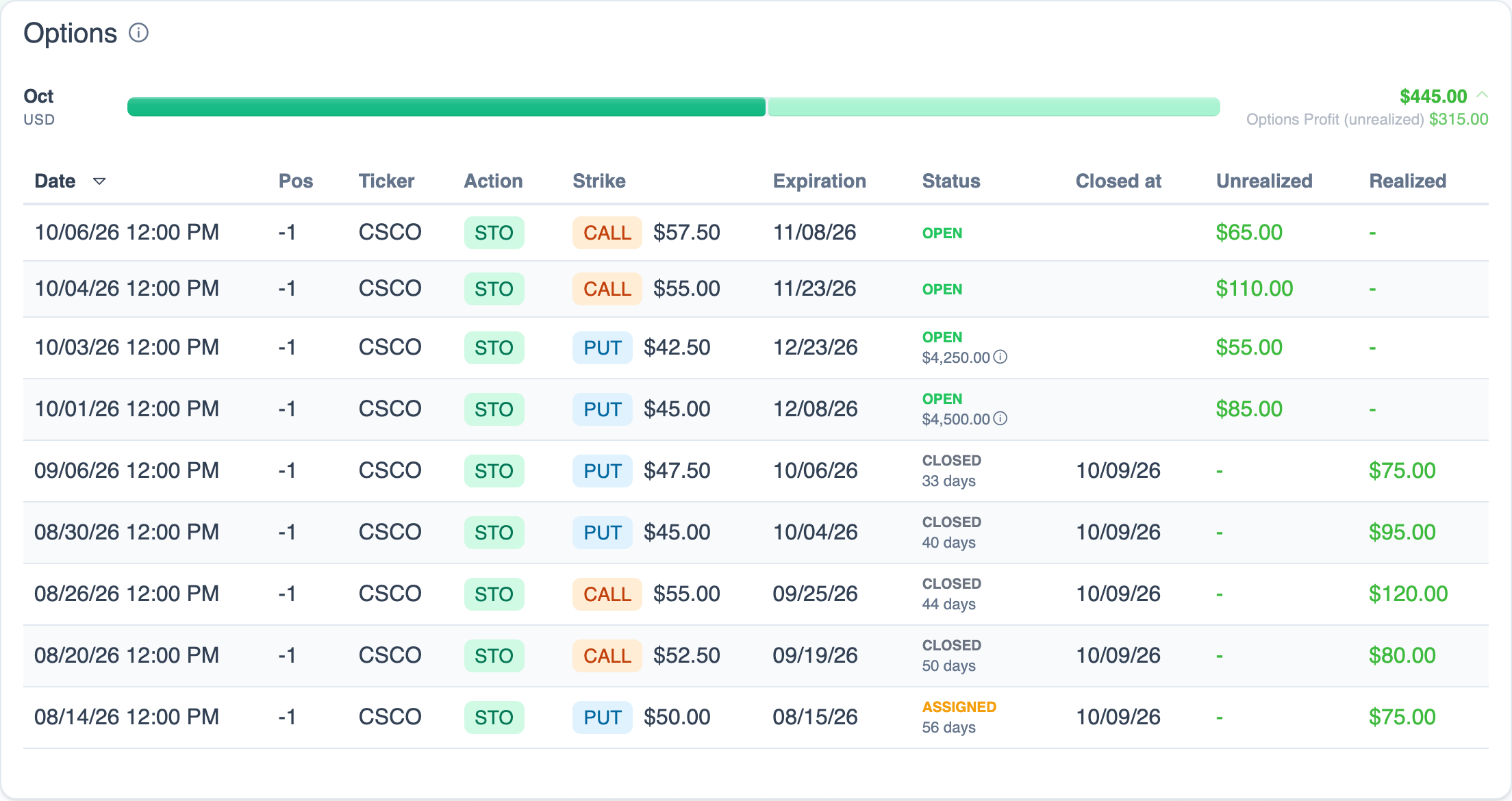
Task: Click the PUT badge for $42.50 strike
Action: [603, 348]
